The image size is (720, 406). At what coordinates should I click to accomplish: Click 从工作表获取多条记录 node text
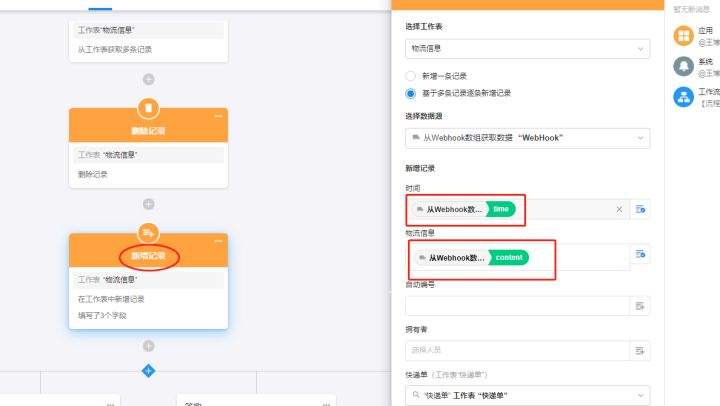coord(115,50)
